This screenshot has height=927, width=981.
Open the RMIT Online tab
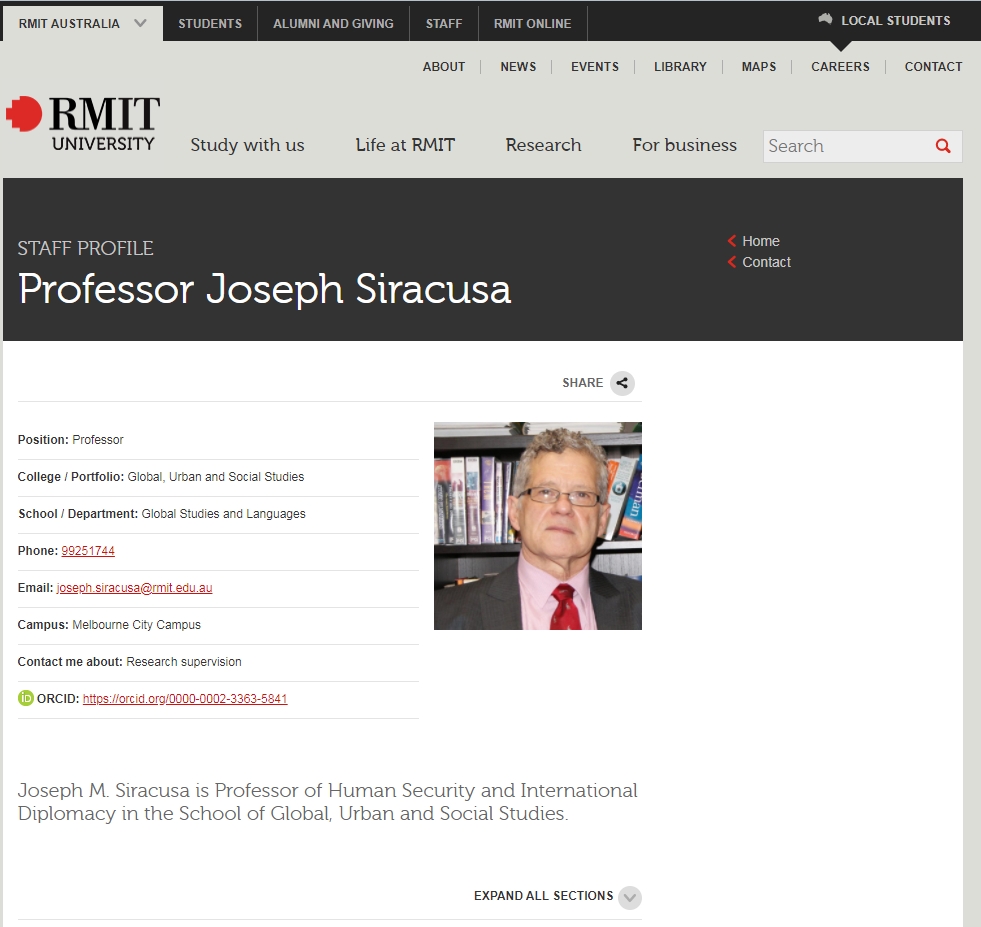point(532,24)
